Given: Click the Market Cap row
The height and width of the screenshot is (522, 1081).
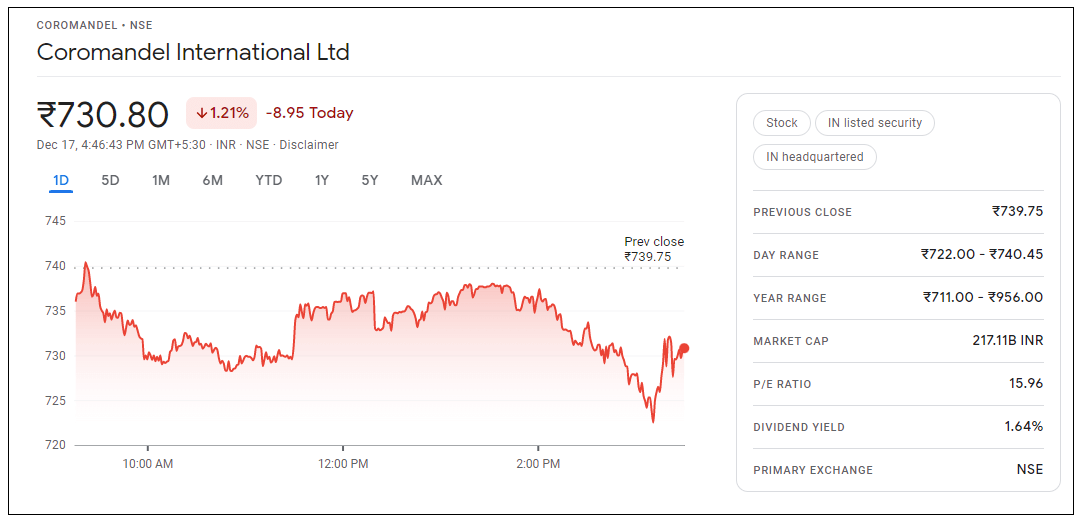Looking at the screenshot, I should pos(897,341).
